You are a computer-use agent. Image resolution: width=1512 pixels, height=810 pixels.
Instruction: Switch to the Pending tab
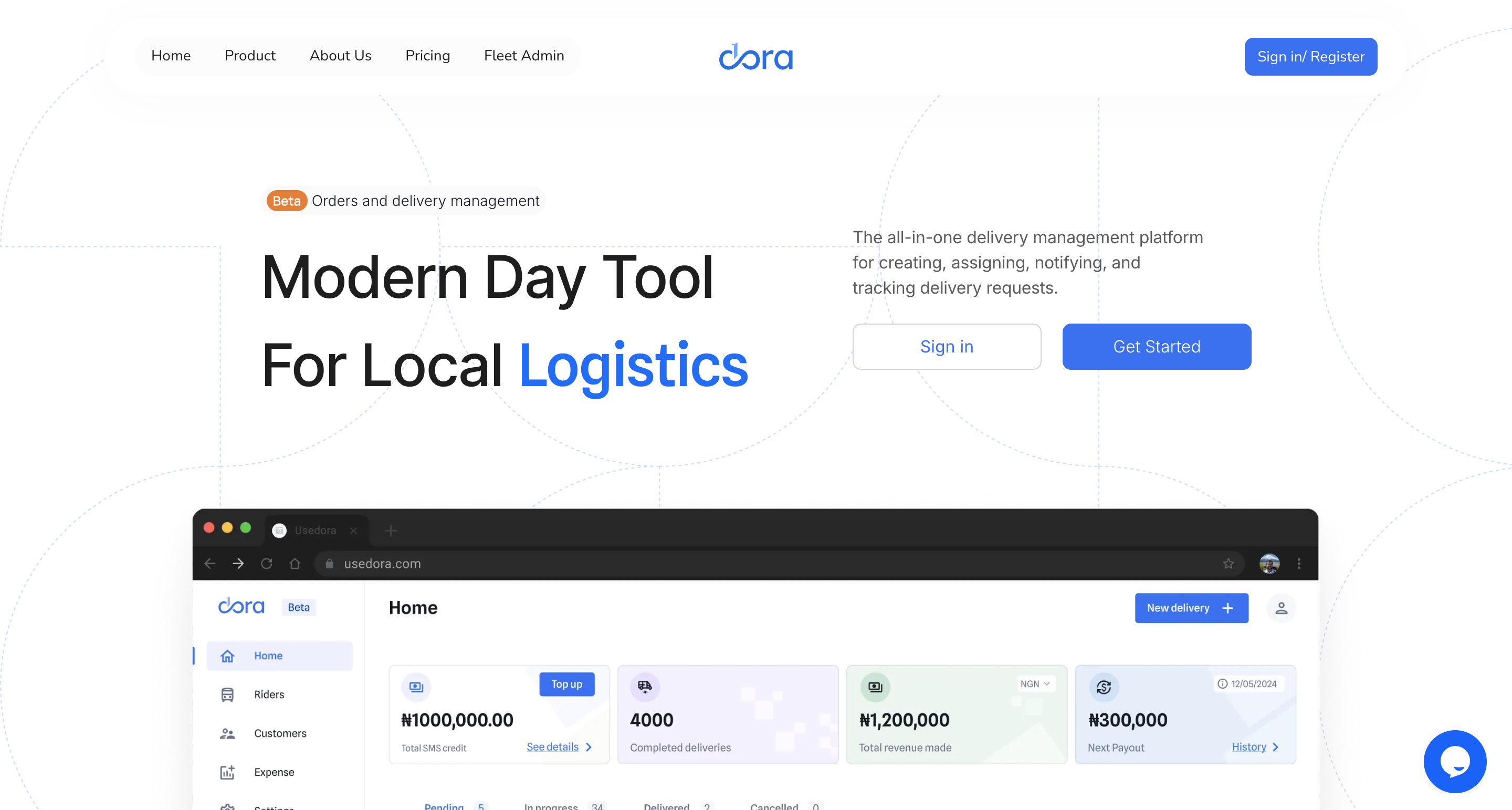click(x=444, y=806)
